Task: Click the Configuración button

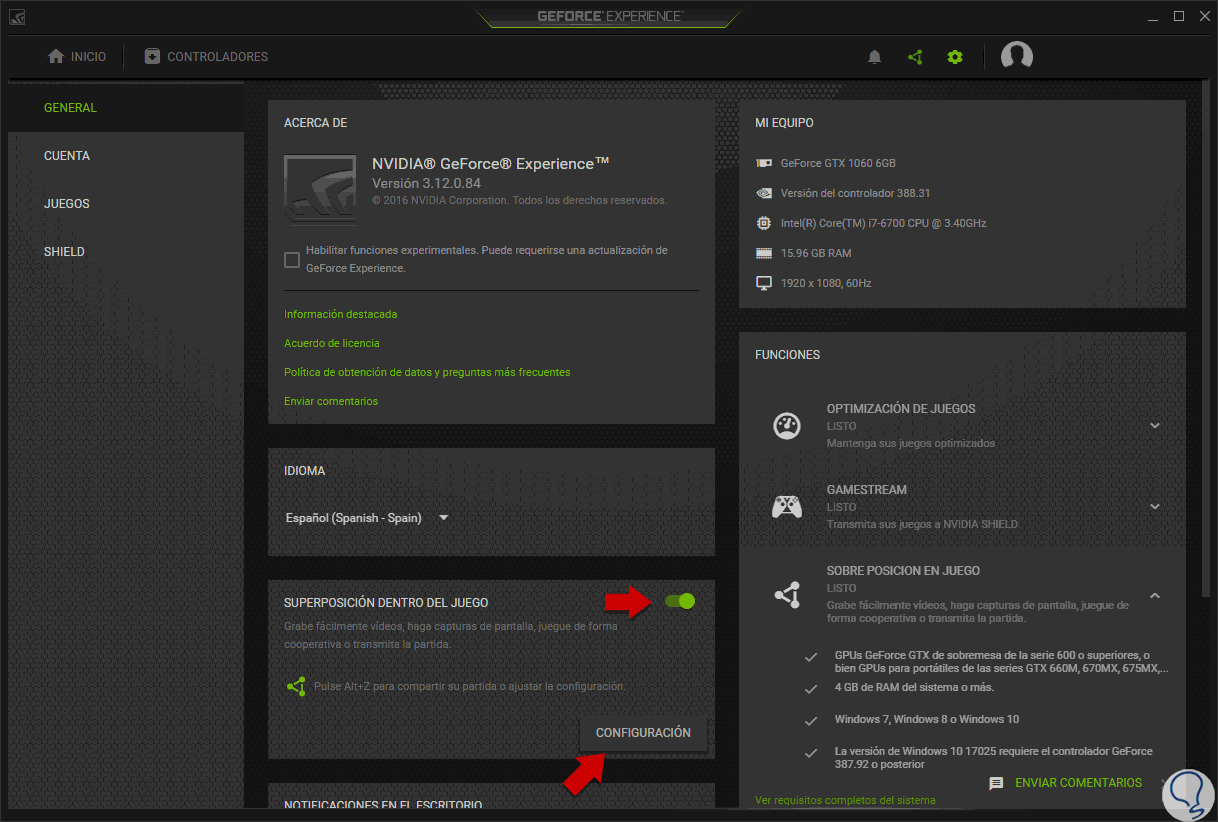Action: (x=643, y=733)
